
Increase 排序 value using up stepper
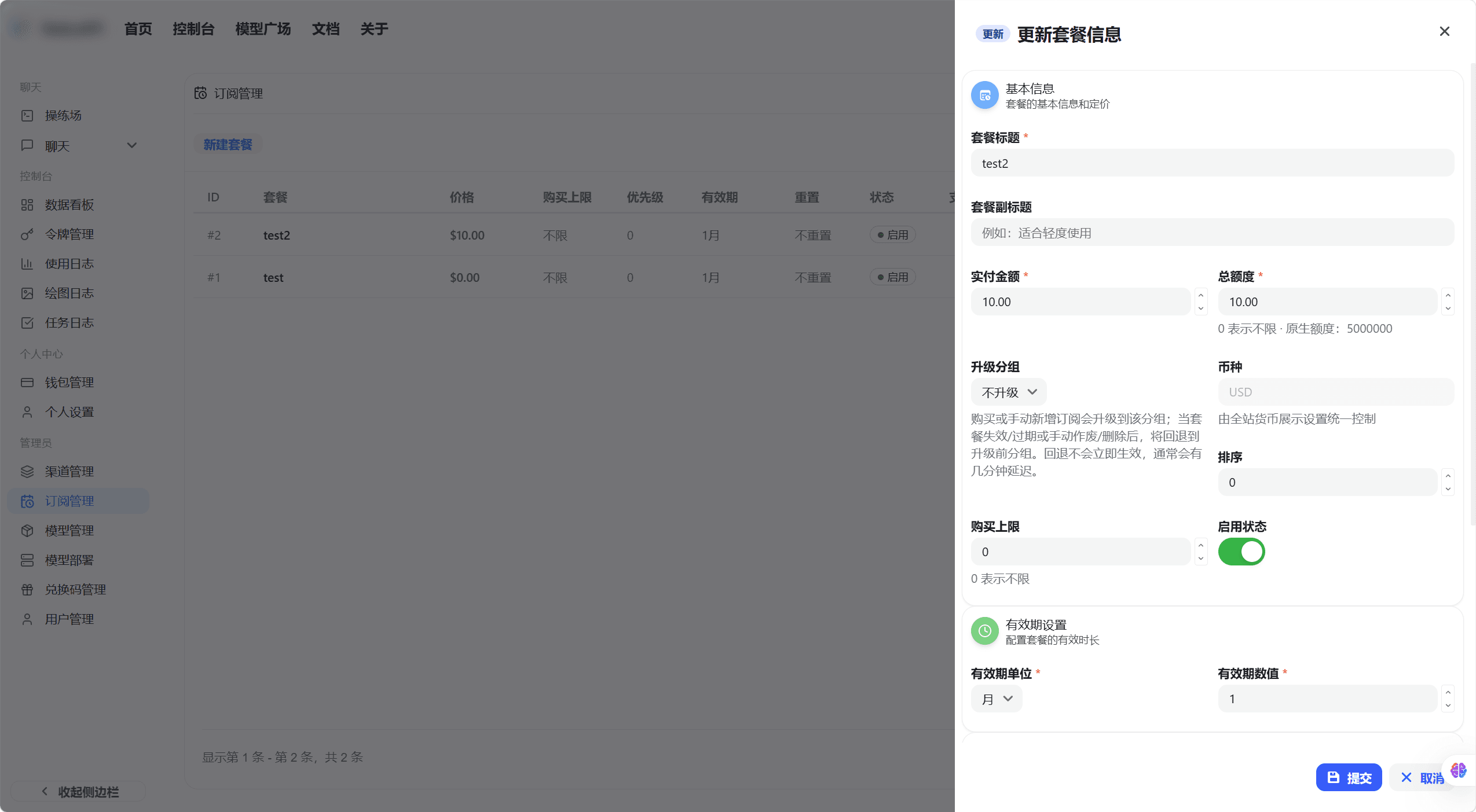click(x=1448, y=476)
